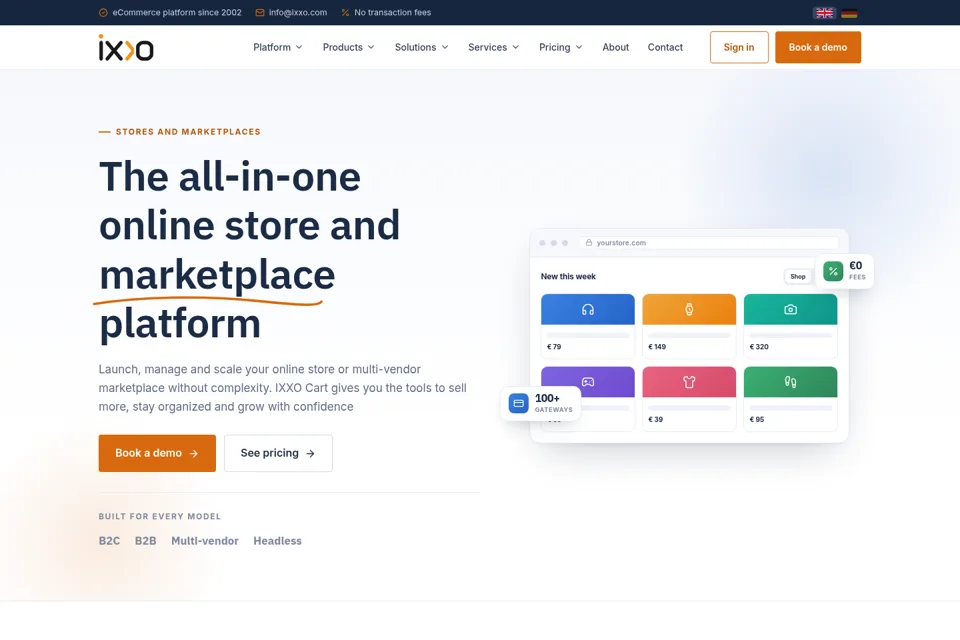Click the lock icon in yourstore.com bar
Viewport: 960px width, 640px height.
click(589, 243)
